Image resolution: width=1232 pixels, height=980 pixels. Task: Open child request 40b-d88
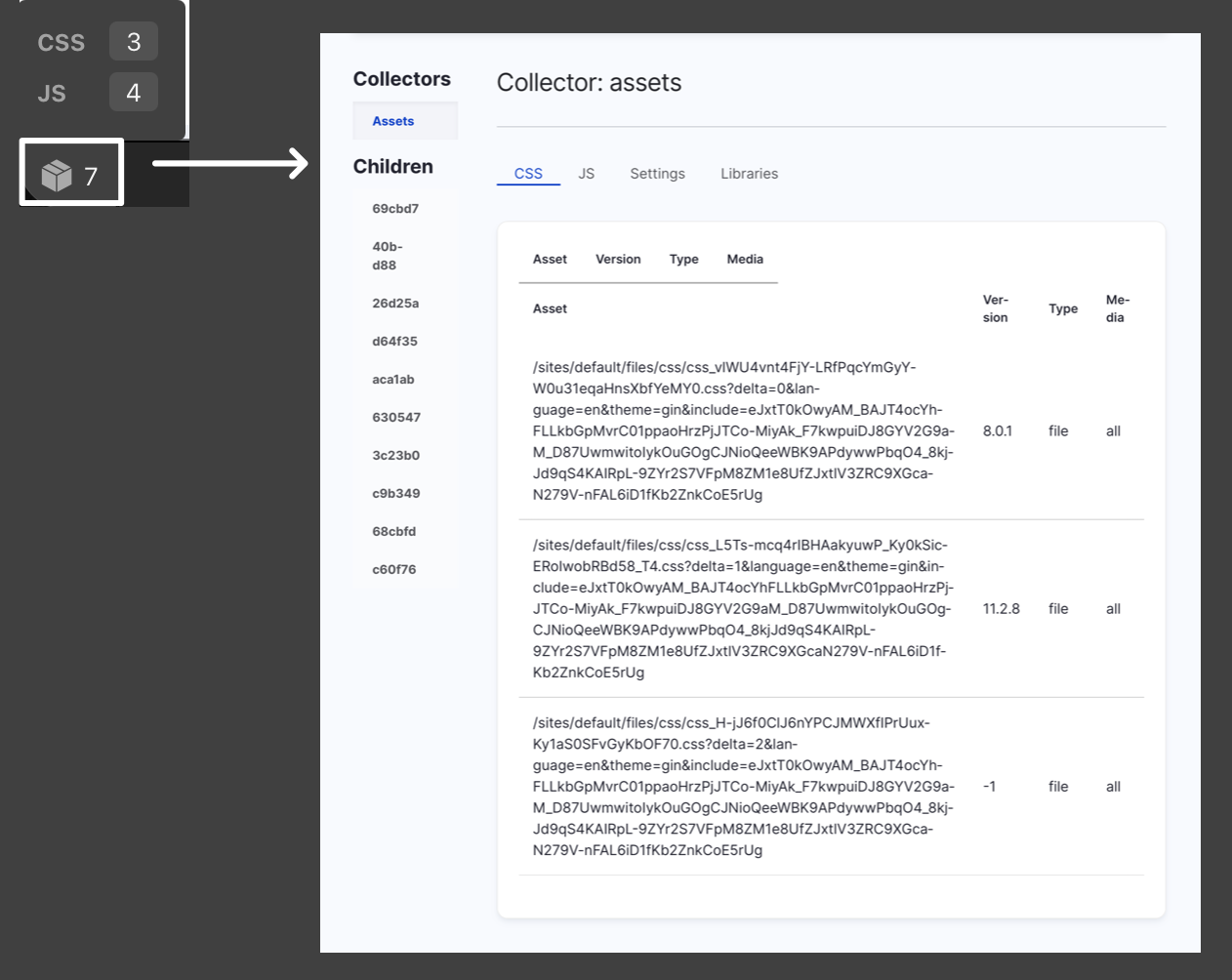tap(388, 256)
